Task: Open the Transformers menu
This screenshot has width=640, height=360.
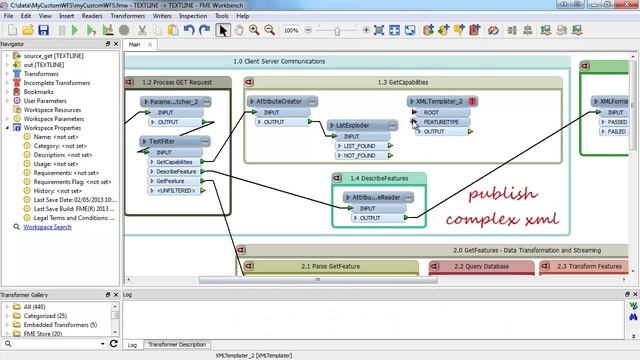Action: [127, 16]
